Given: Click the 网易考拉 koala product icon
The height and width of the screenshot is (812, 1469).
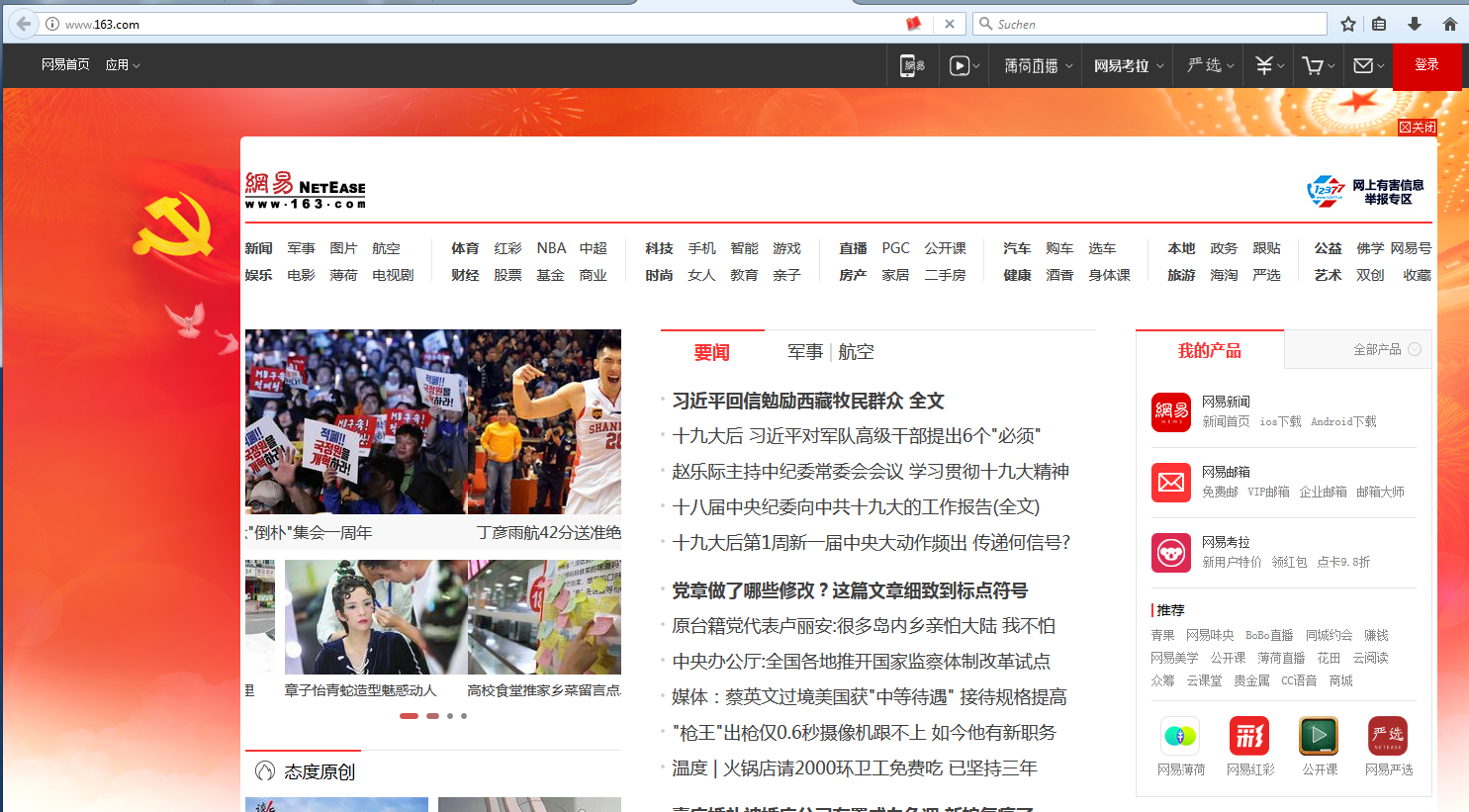Looking at the screenshot, I should click(1171, 553).
